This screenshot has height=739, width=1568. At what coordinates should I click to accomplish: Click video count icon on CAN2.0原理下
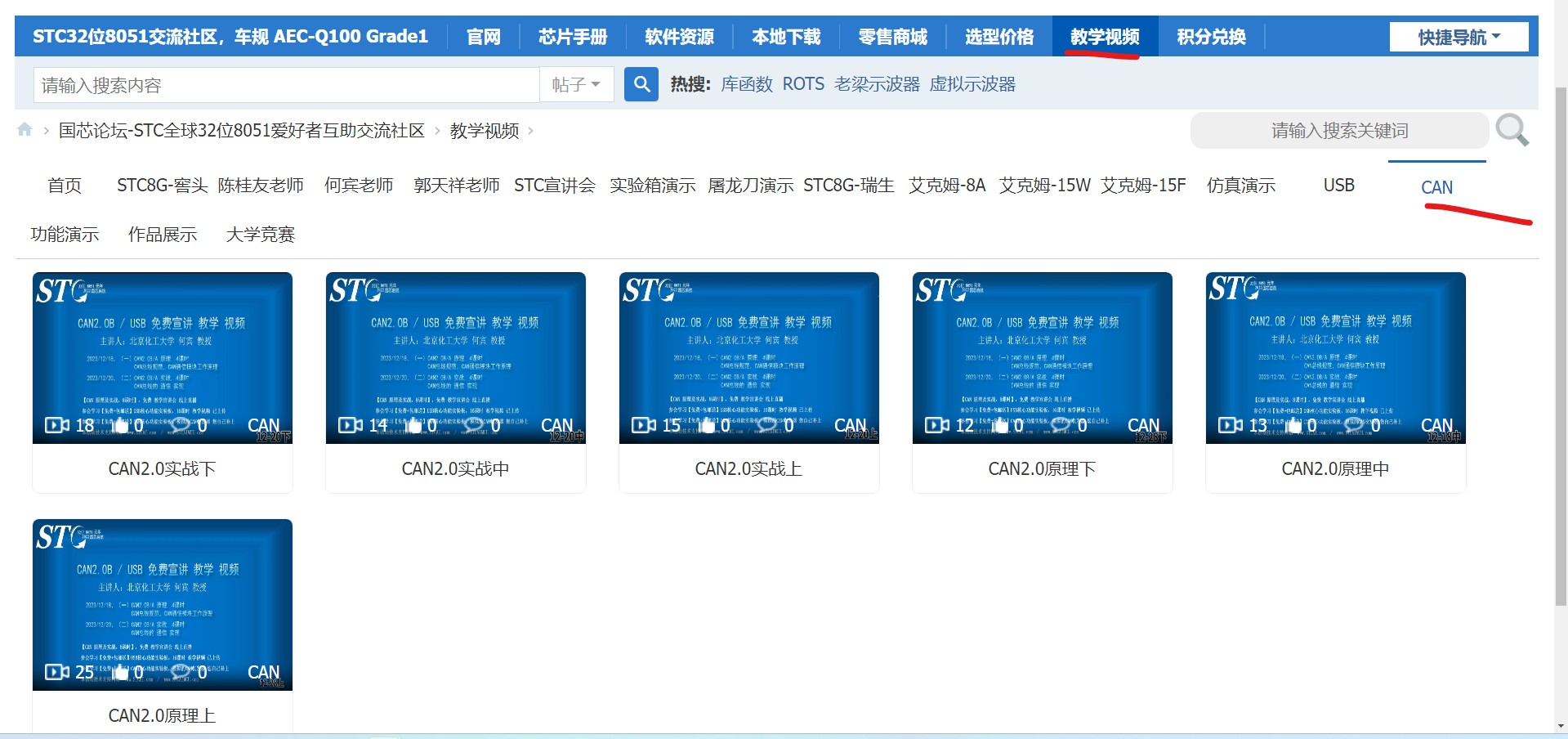click(x=937, y=425)
